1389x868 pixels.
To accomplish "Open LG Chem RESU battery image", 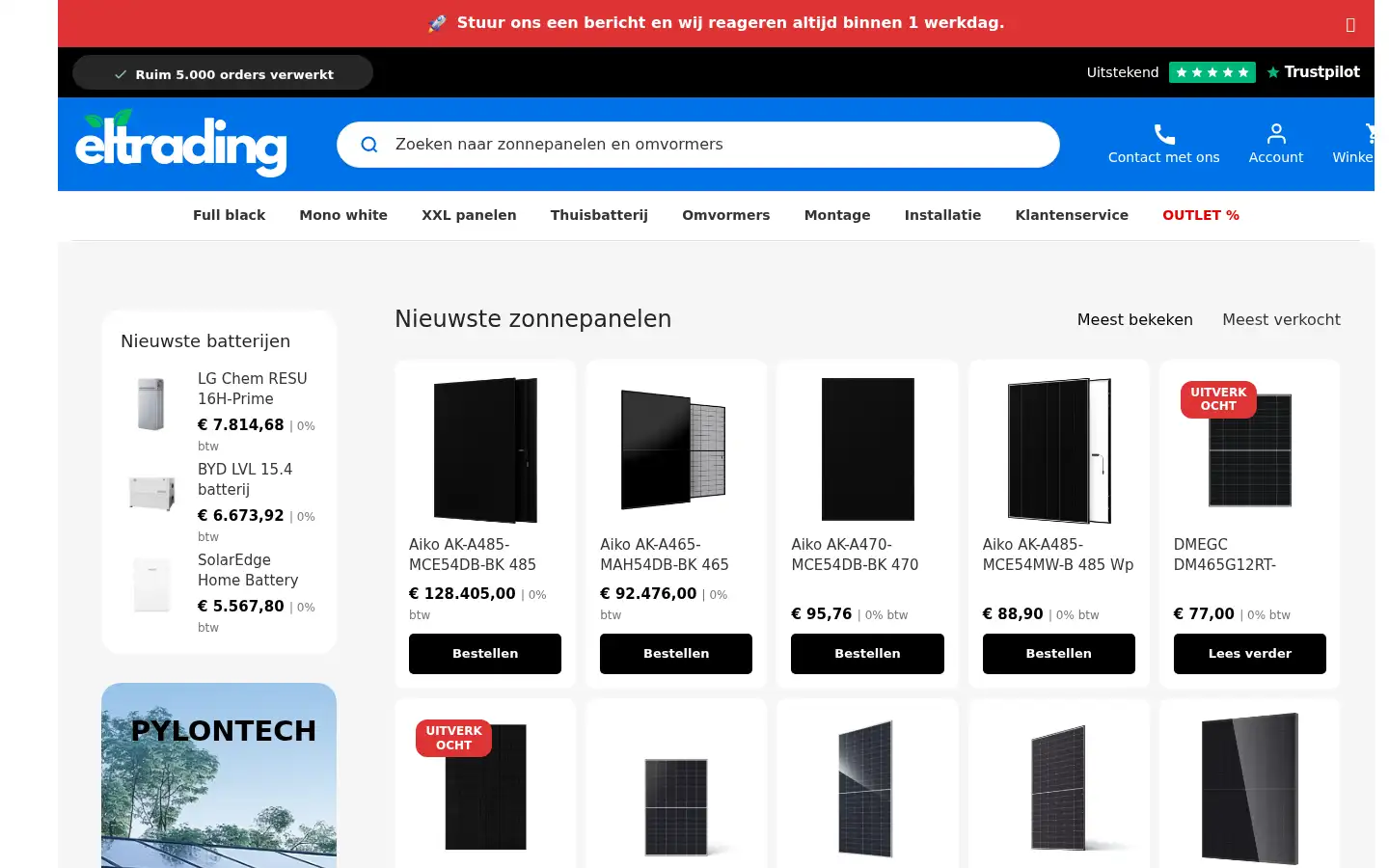I will pyautogui.click(x=151, y=403).
